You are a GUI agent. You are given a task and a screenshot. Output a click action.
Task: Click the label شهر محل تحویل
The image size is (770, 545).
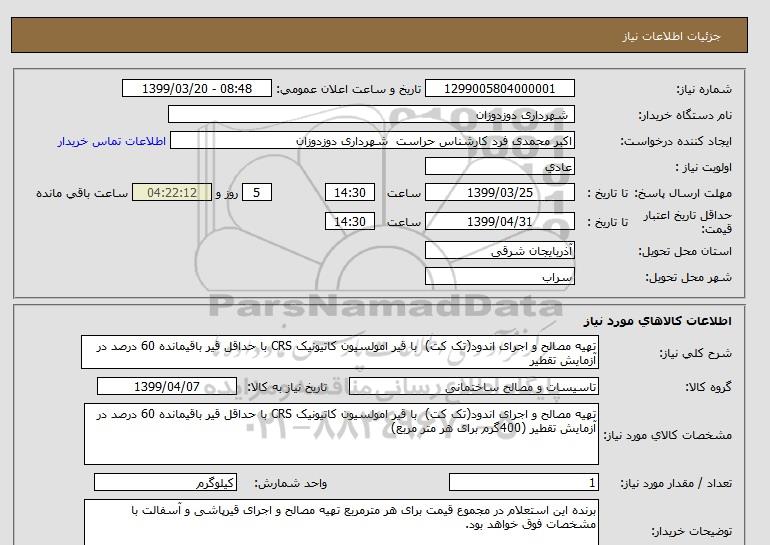688,277
